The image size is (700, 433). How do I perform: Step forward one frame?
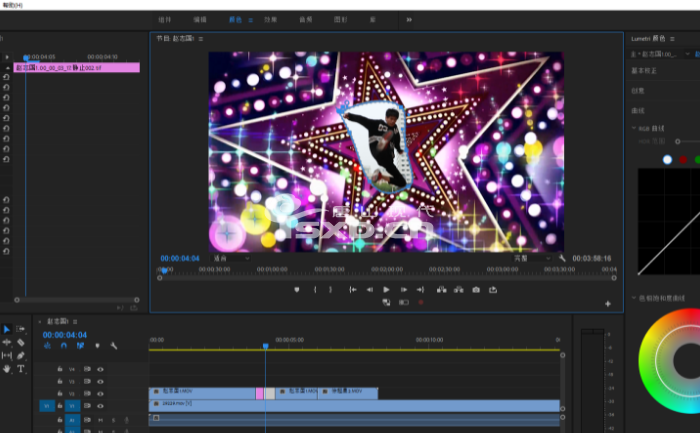tap(404, 290)
